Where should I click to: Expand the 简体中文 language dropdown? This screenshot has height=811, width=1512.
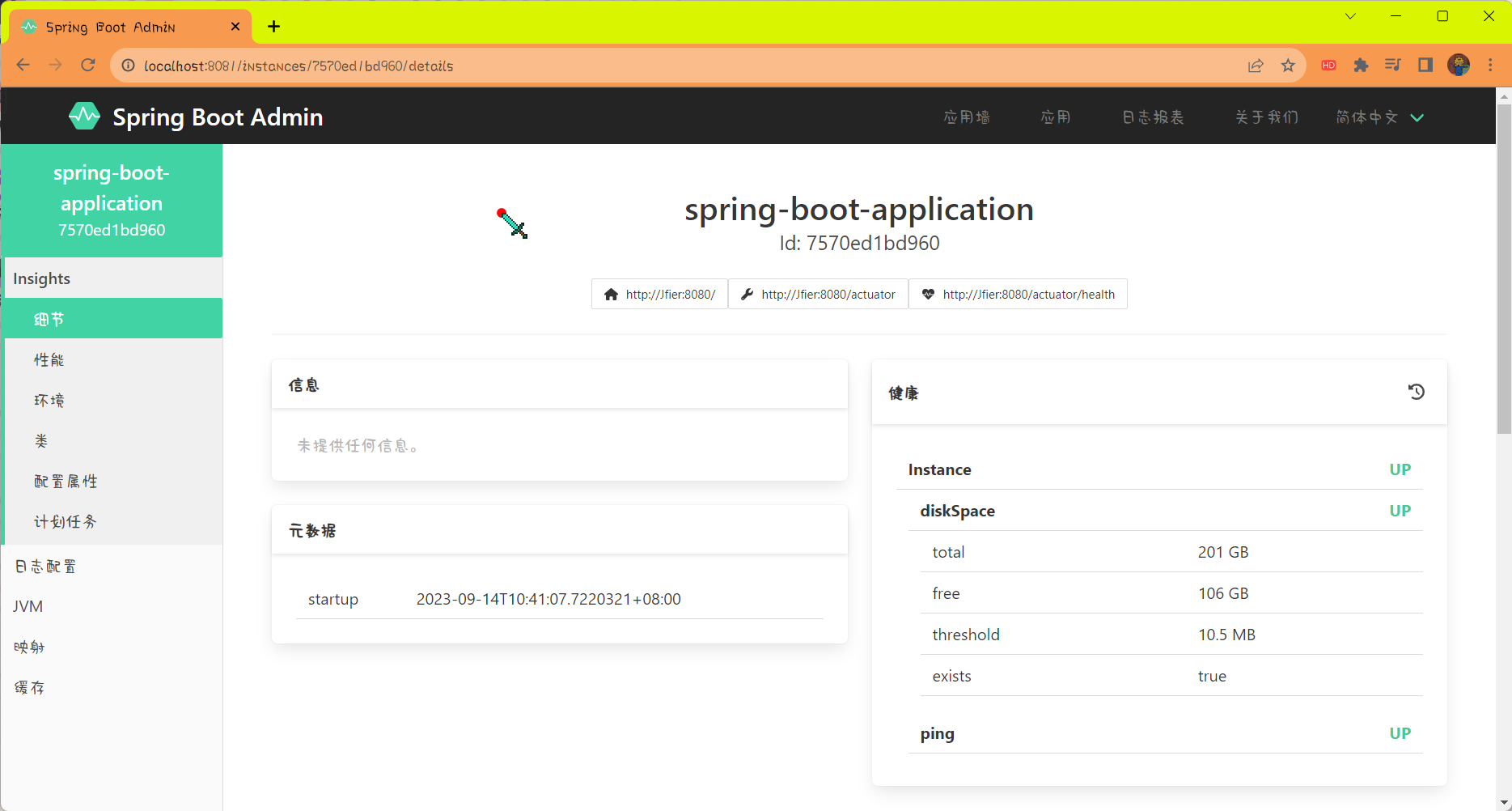(1379, 117)
